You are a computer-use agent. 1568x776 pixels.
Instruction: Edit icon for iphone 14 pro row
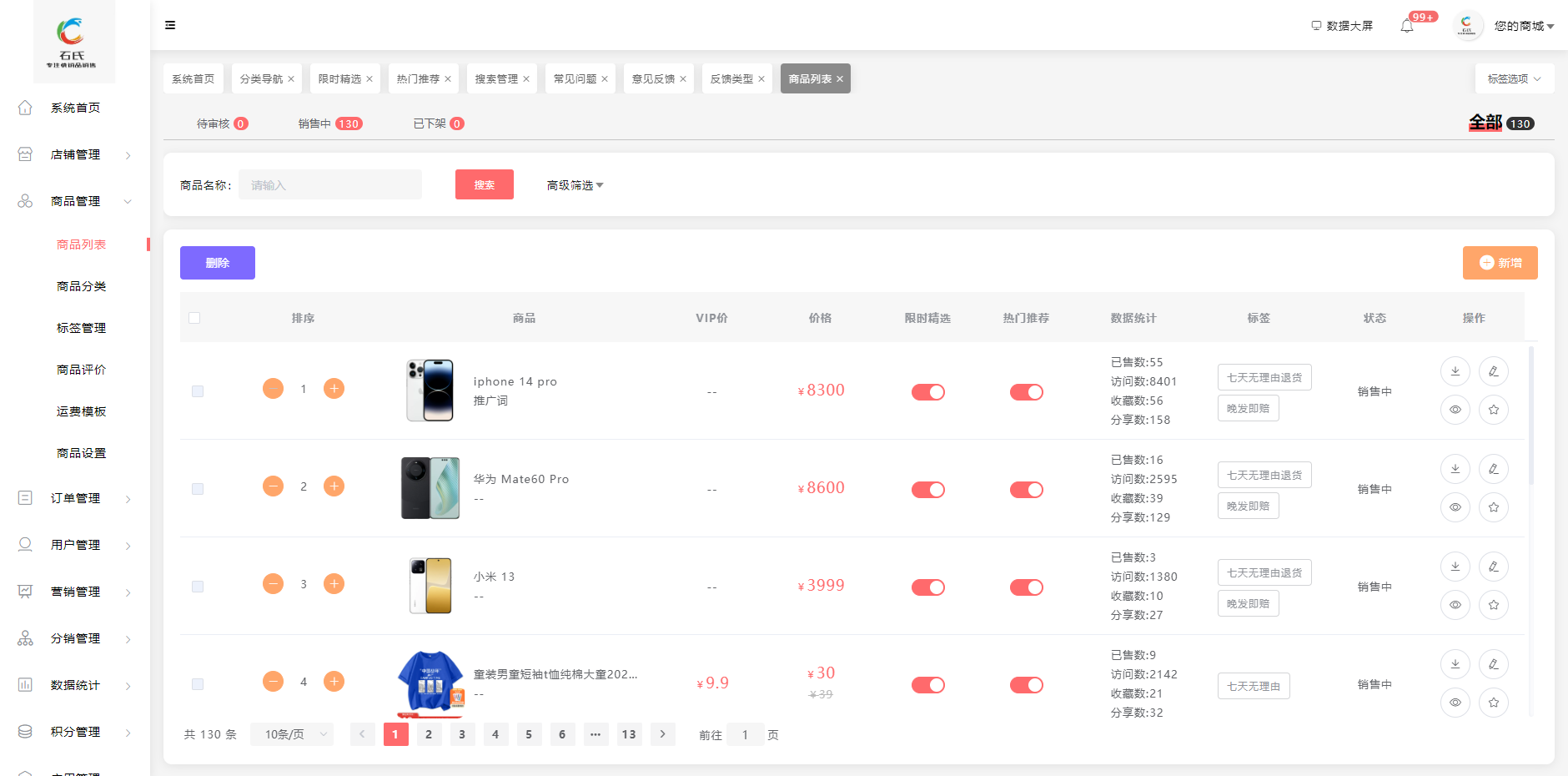coord(1494,371)
